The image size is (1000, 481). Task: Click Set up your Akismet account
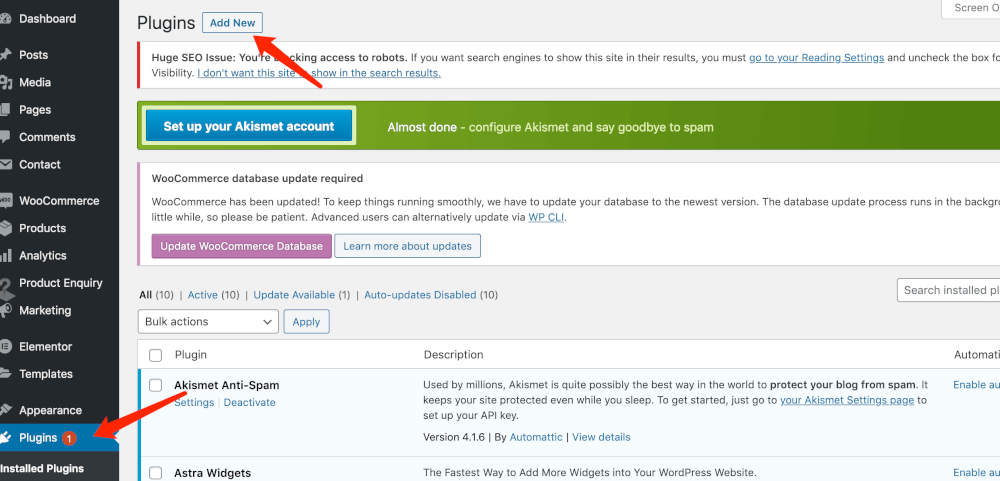[x=249, y=126]
